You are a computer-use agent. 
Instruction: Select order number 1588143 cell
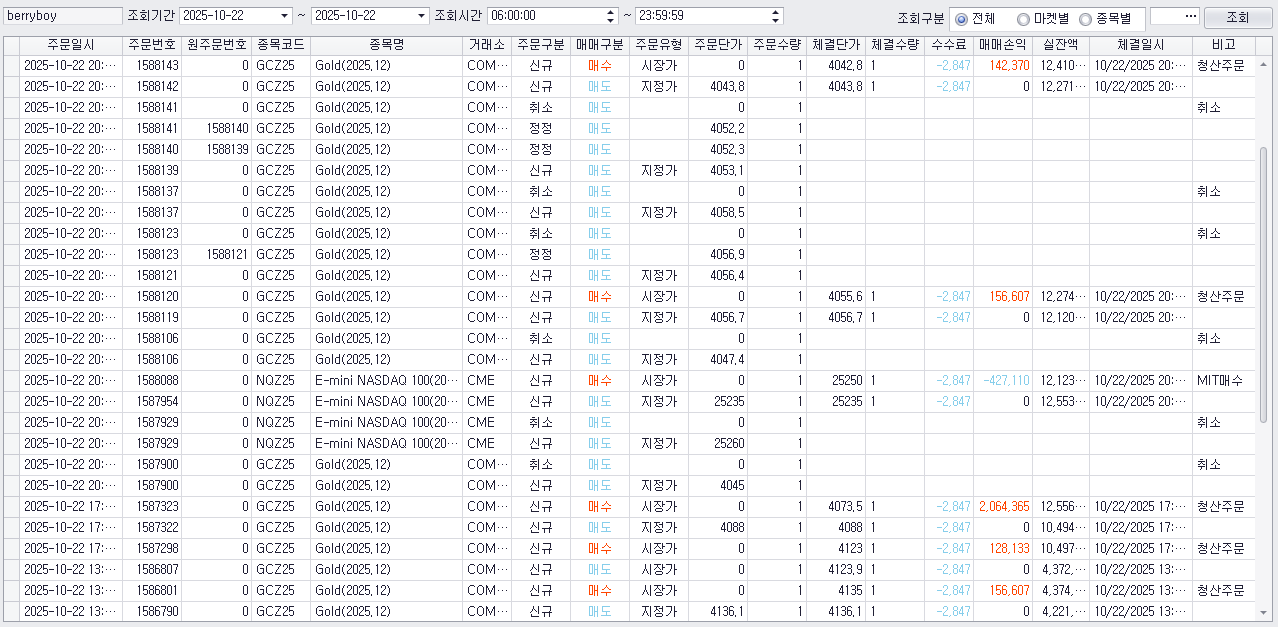pyautogui.click(x=152, y=65)
